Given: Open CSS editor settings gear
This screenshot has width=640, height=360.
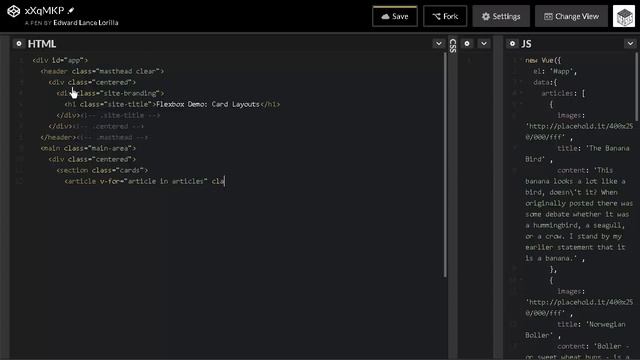Looking at the screenshot, I should pyautogui.click(x=467, y=44).
